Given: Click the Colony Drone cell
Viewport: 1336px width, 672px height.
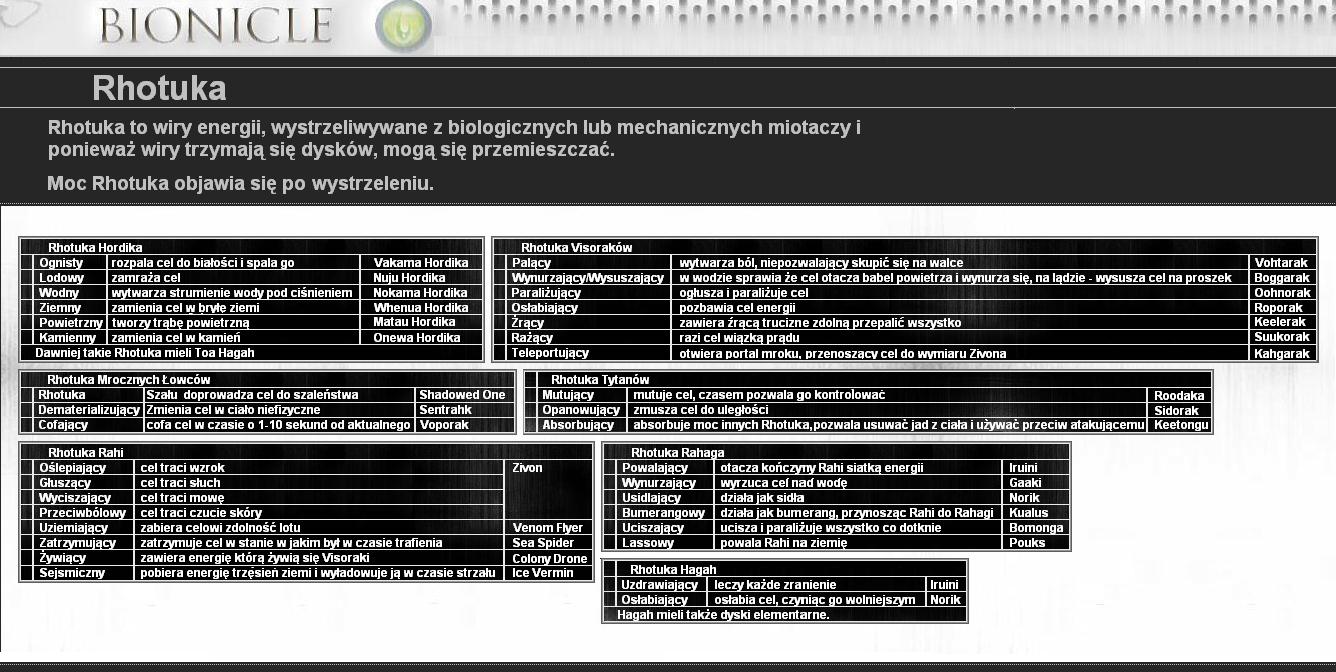Looking at the screenshot, I should (x=548, y=559).
